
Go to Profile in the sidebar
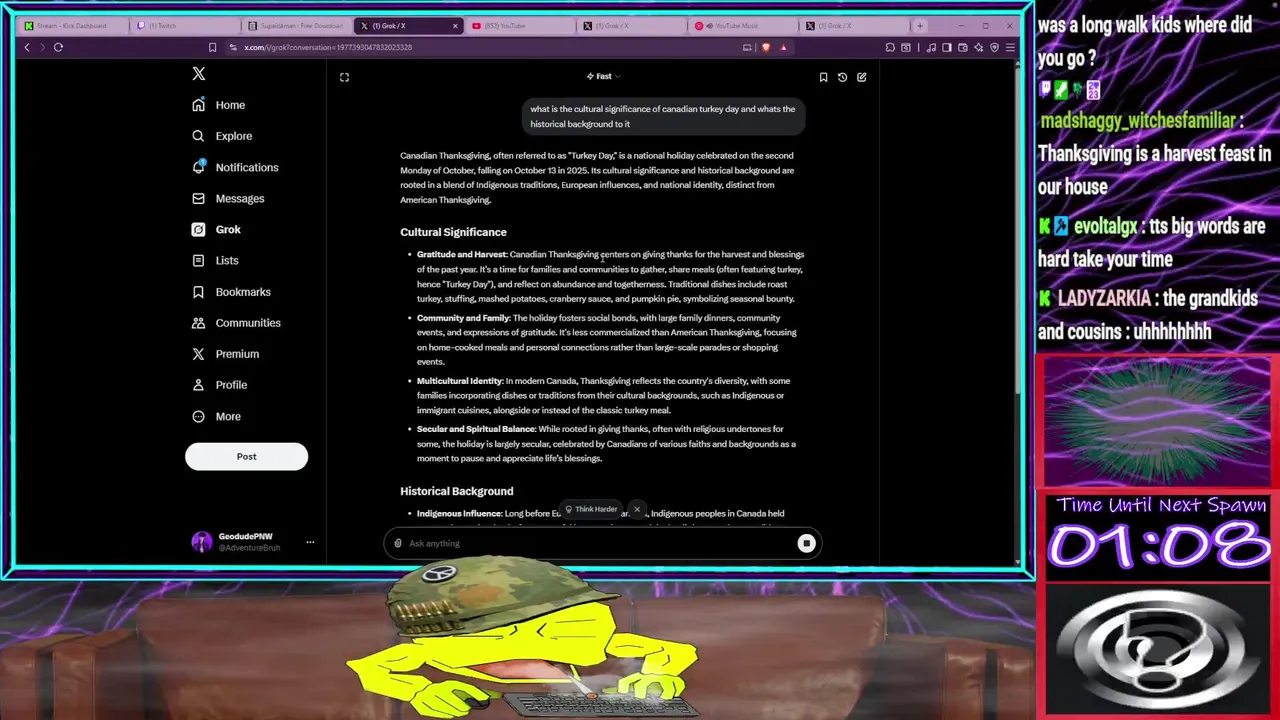click(219, 385)
